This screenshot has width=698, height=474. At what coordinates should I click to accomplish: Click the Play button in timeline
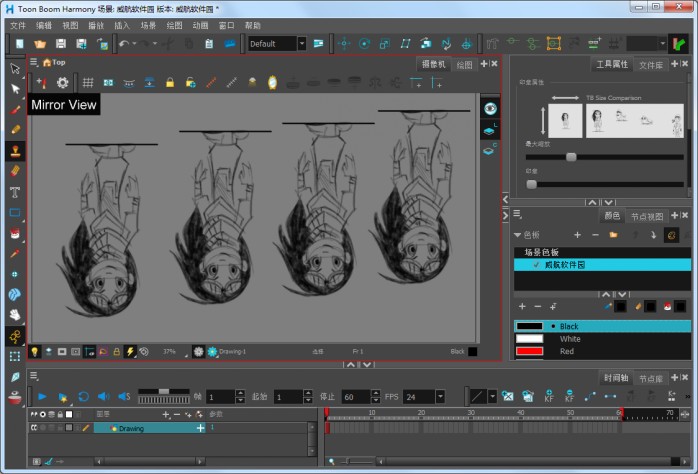42,396
